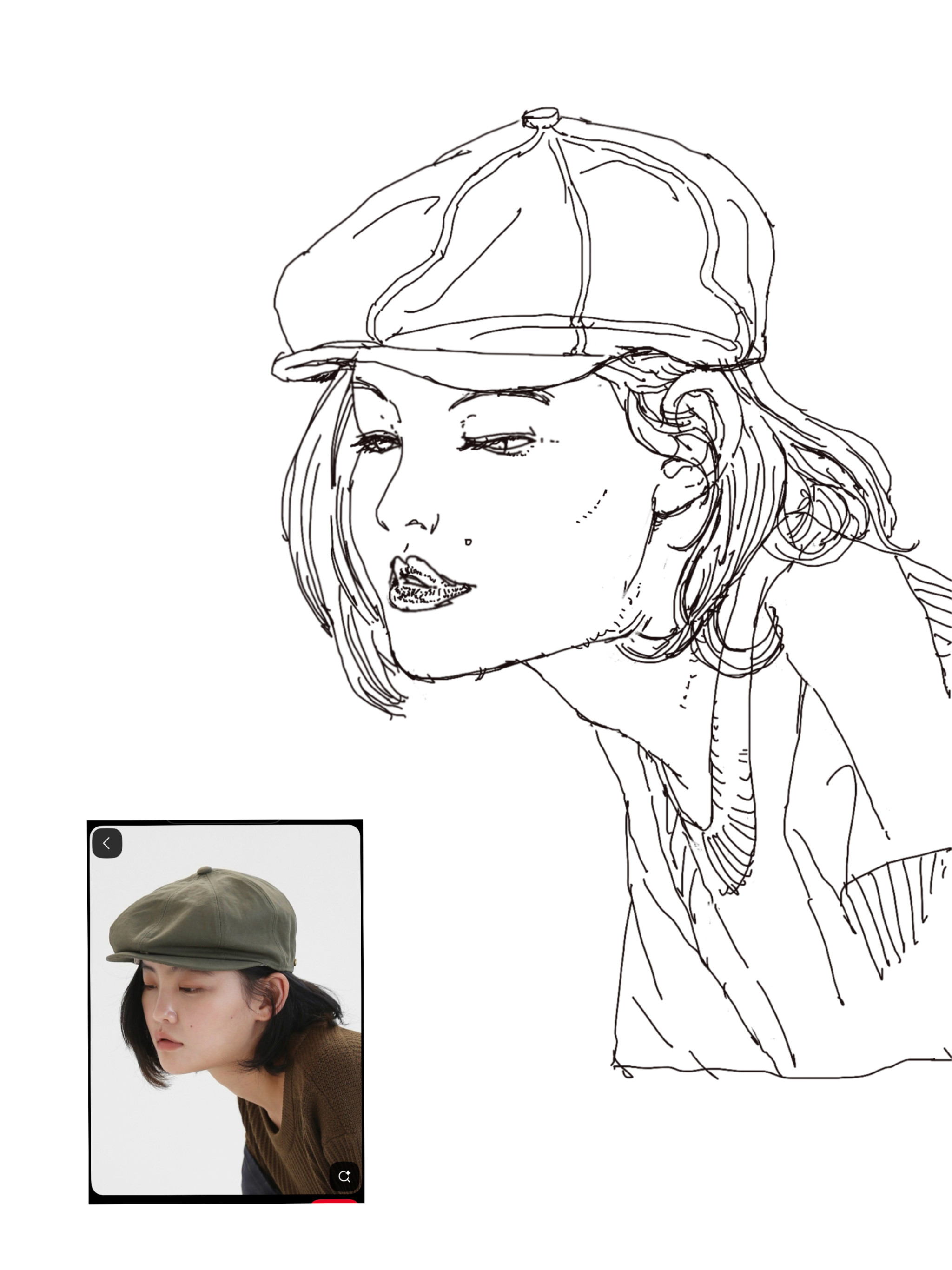
Task: Tap the back arrow on reference photo
Action: (107, 843)
